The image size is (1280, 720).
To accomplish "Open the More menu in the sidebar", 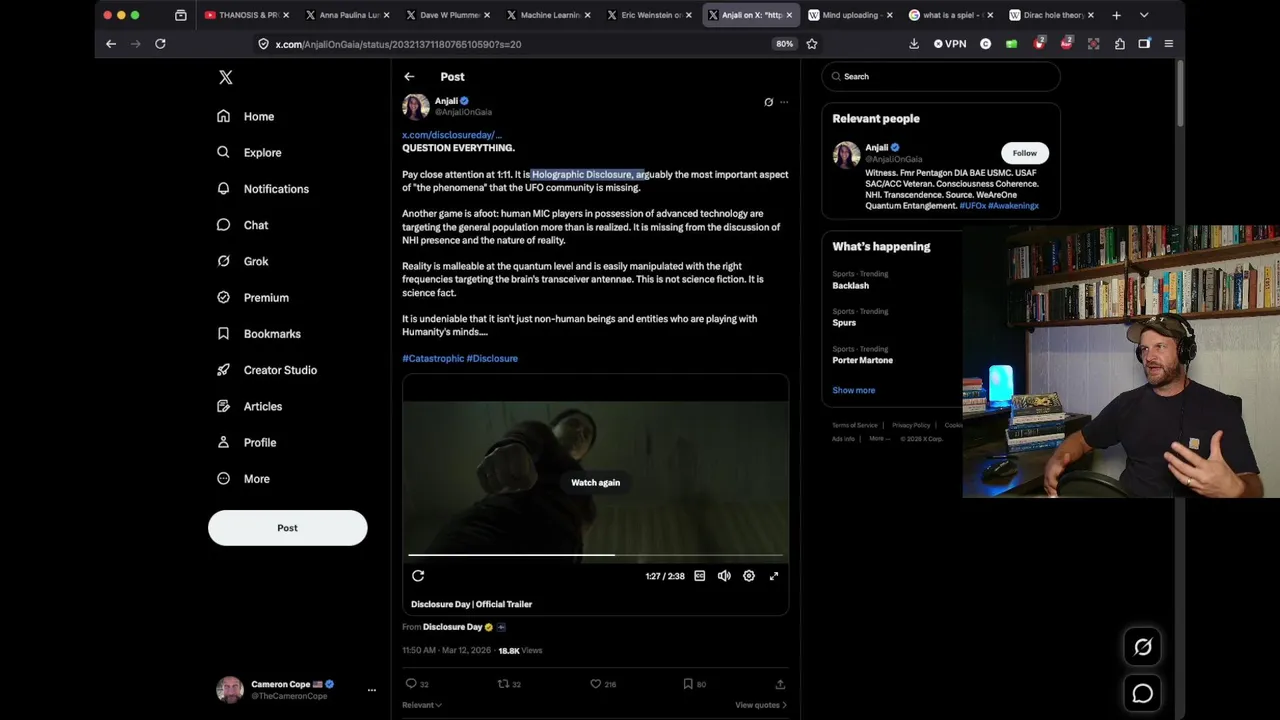I will coord(244,478).
